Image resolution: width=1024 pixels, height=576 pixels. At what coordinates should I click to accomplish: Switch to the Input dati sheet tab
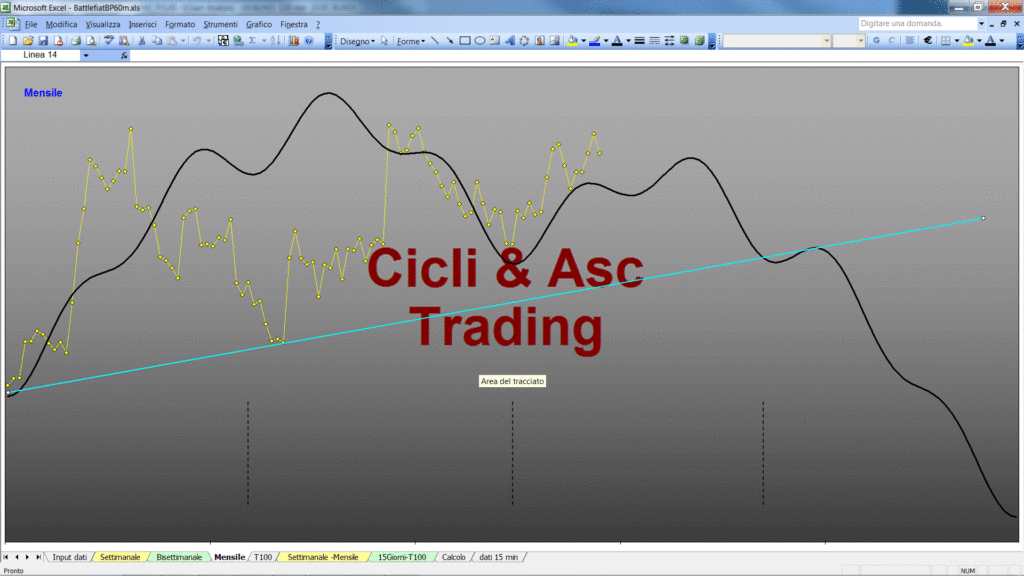pos(69,557)
